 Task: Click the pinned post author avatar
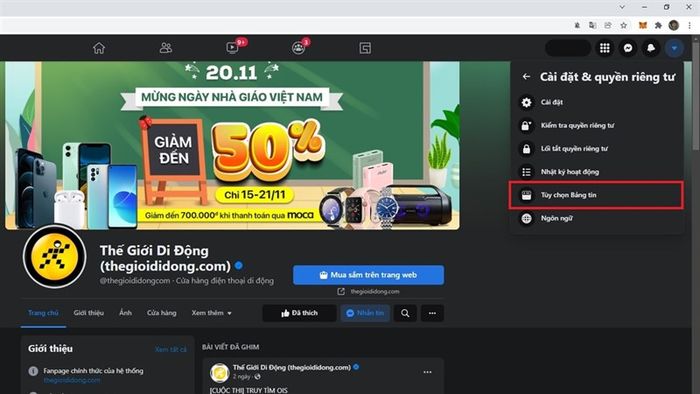pos(220,373)
